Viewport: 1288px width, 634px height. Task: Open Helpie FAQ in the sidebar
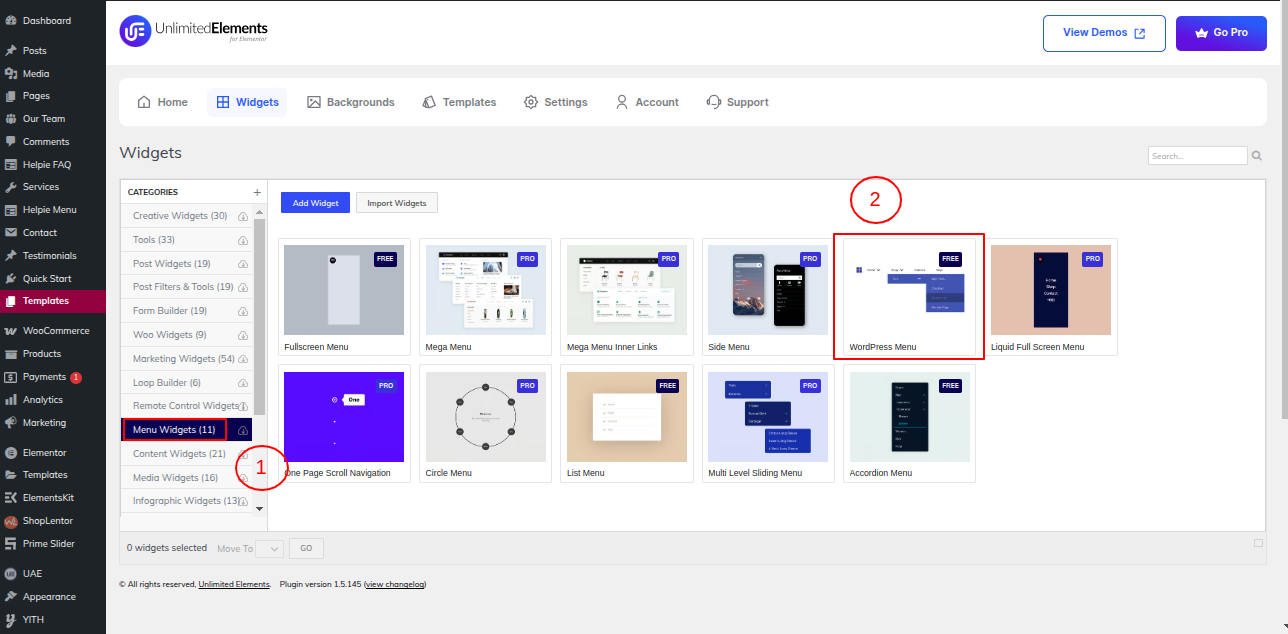pos(53,164)
